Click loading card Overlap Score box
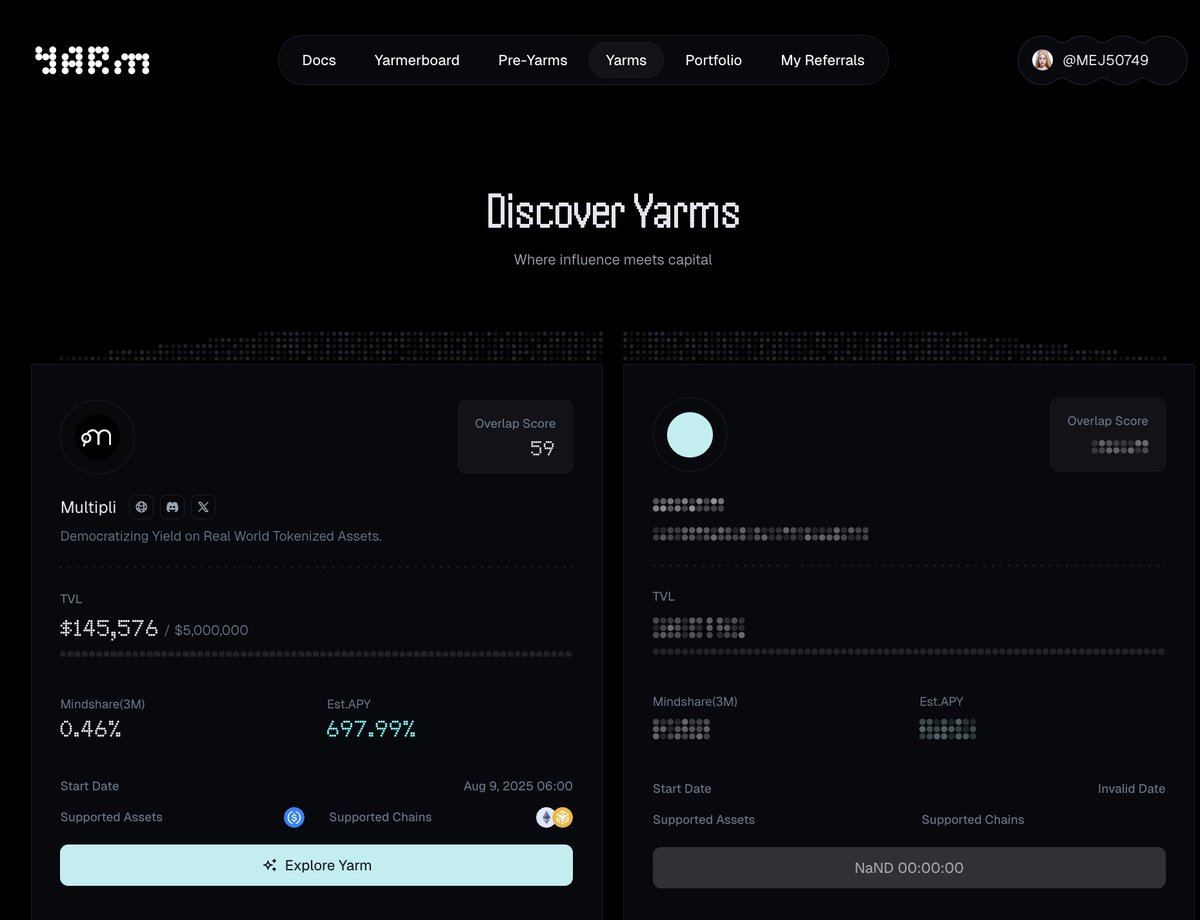Viewport: 1200px width, 920px height. click(1108, 434)
